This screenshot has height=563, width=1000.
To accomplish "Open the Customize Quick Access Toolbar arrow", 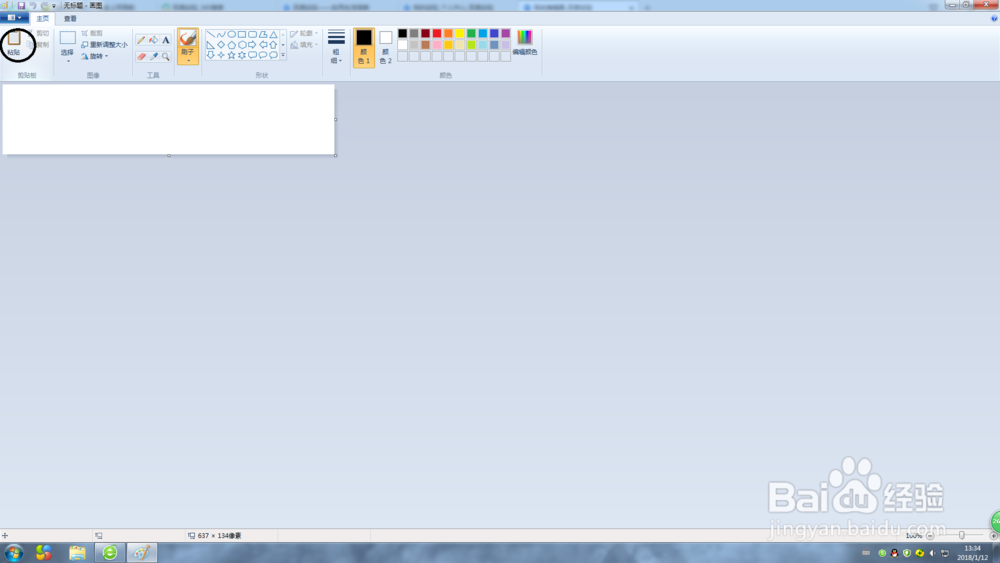I will [x=54, y=6].
